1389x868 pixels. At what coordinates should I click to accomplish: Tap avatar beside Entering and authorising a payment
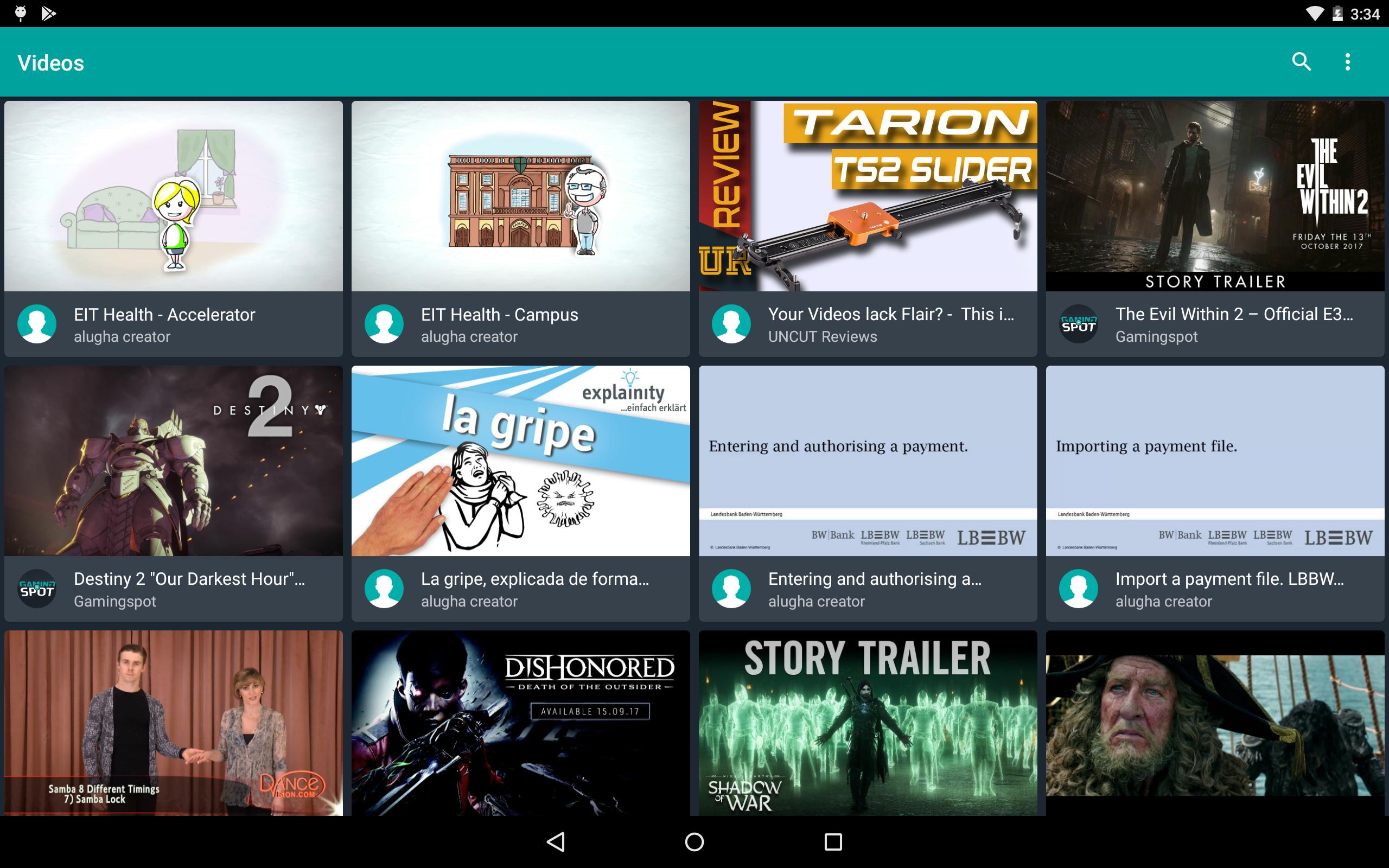(x=731, y=589)
